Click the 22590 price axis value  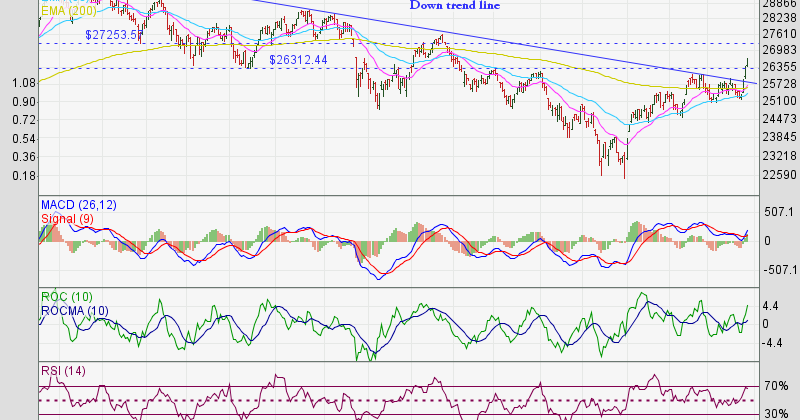point(779,175)
